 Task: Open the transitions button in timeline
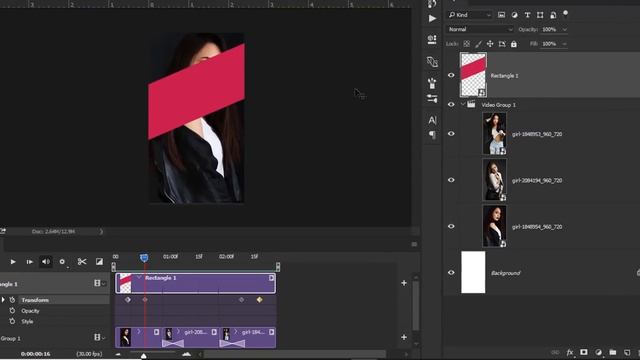pyautogui.click(x=99, y=262)
